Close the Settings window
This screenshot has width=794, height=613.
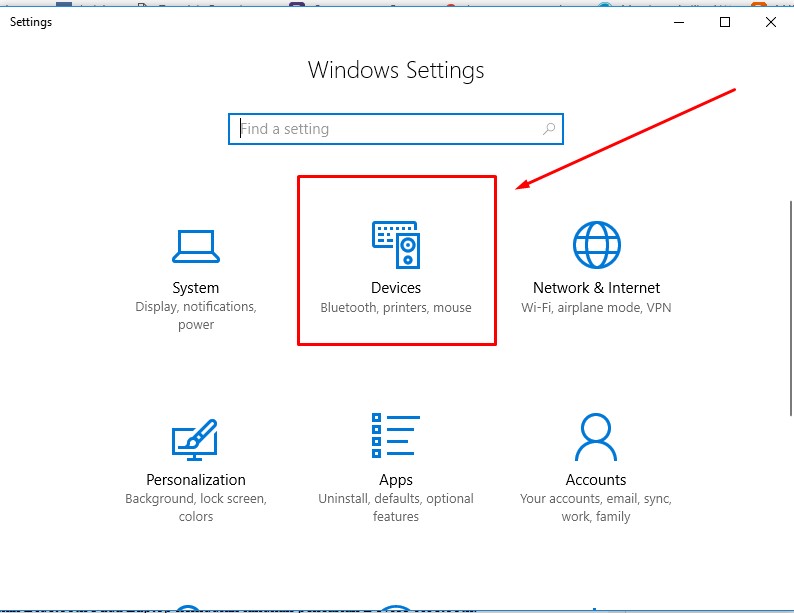pos(771,22)
